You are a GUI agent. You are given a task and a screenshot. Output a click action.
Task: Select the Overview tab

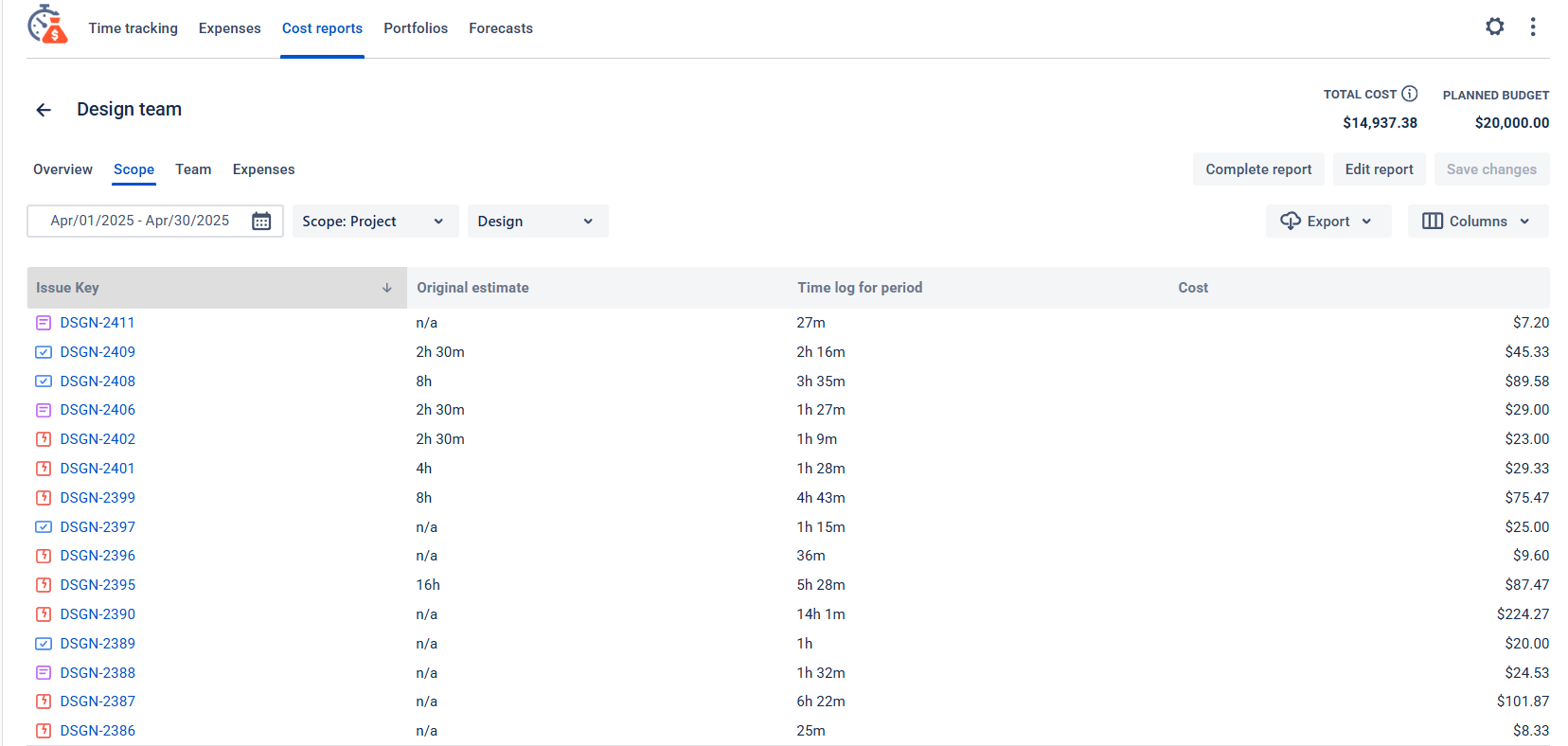(62, 169)
